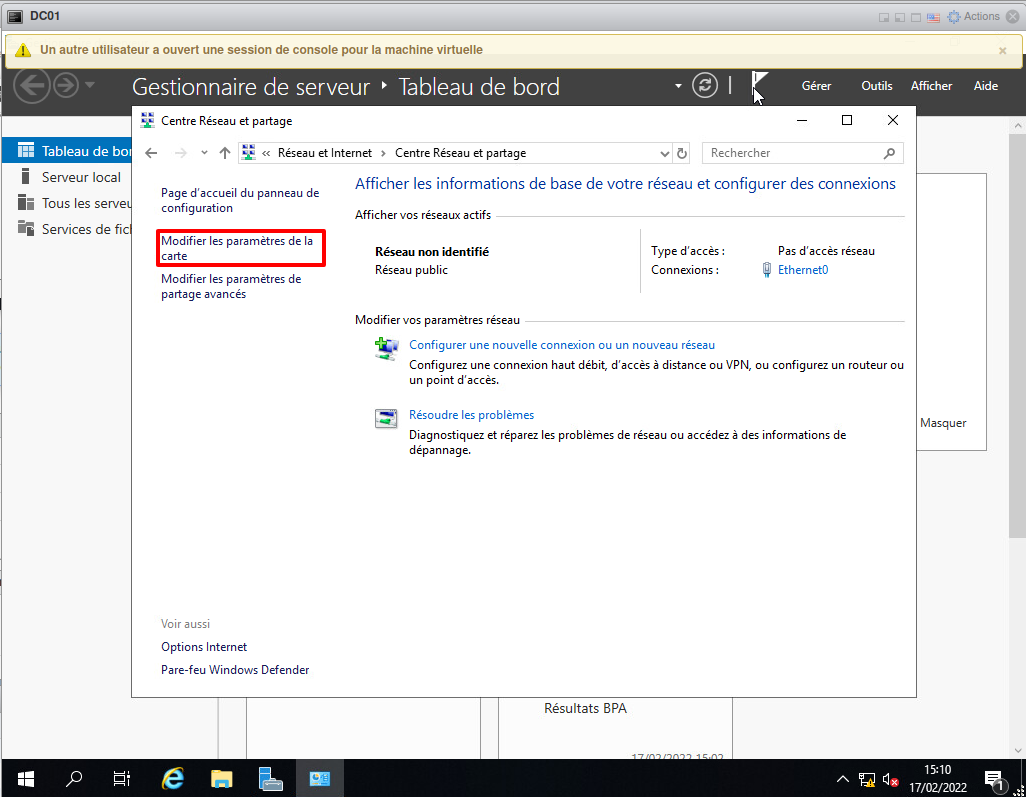Go up one level with the up arrow
Viewport: 1026px width, 797px height.
point(225,153)
